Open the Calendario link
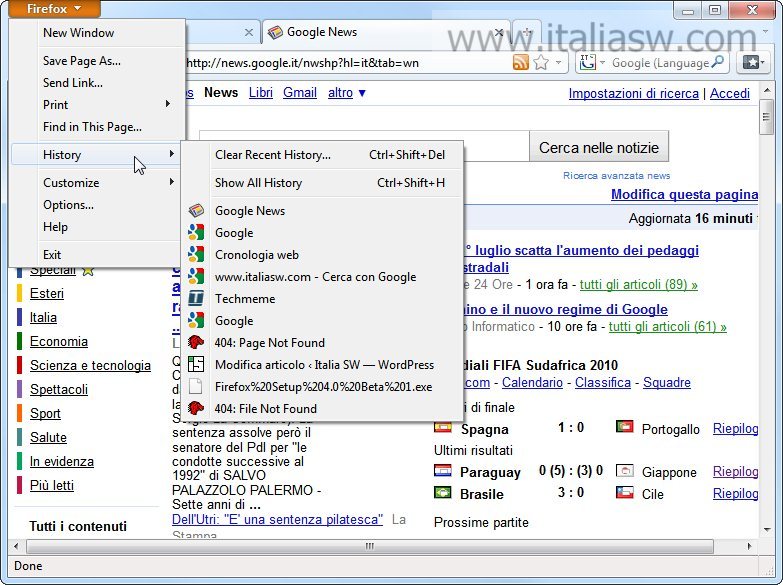 point(532,382)
